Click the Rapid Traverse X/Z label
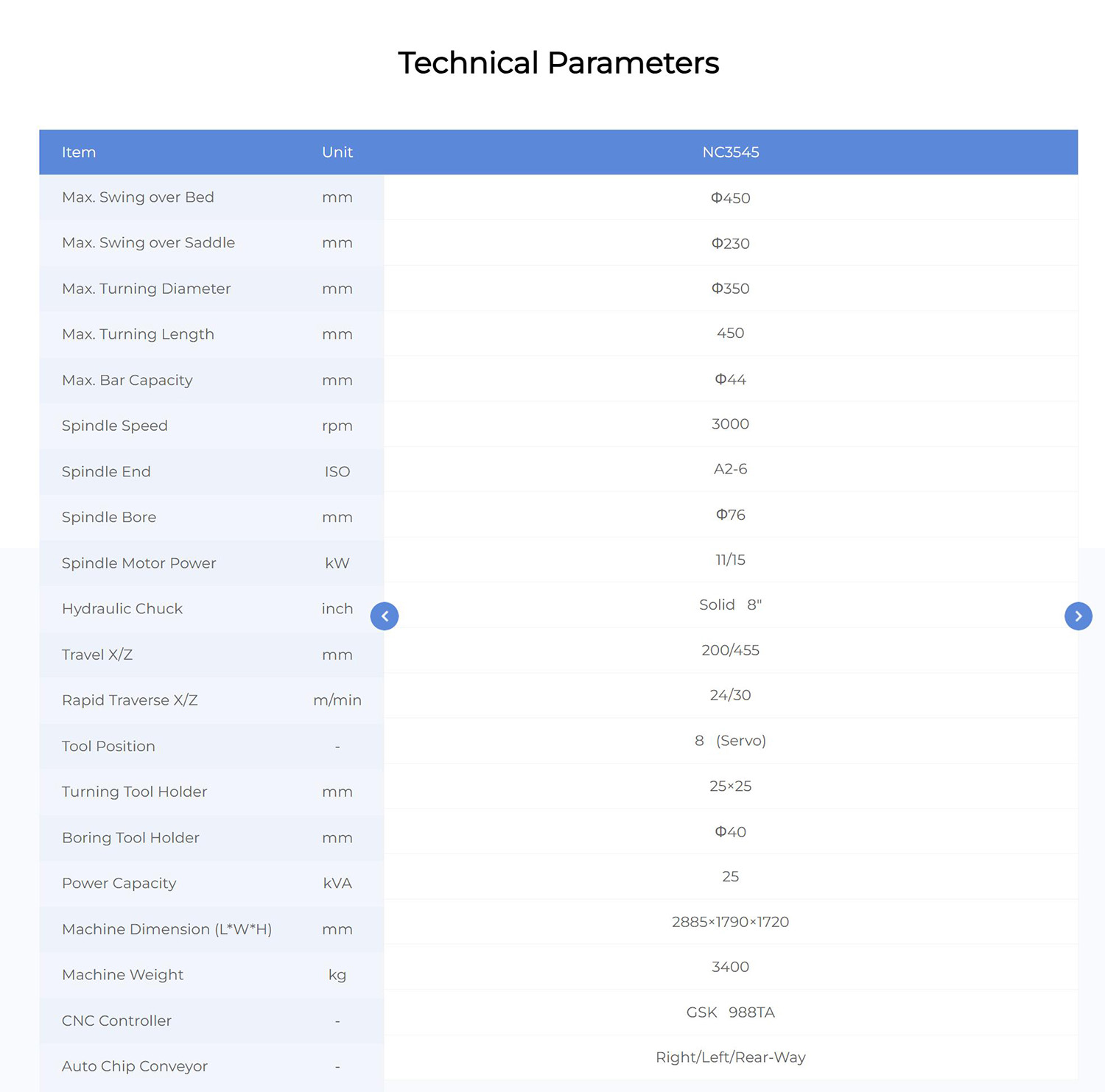 (130, 700)
